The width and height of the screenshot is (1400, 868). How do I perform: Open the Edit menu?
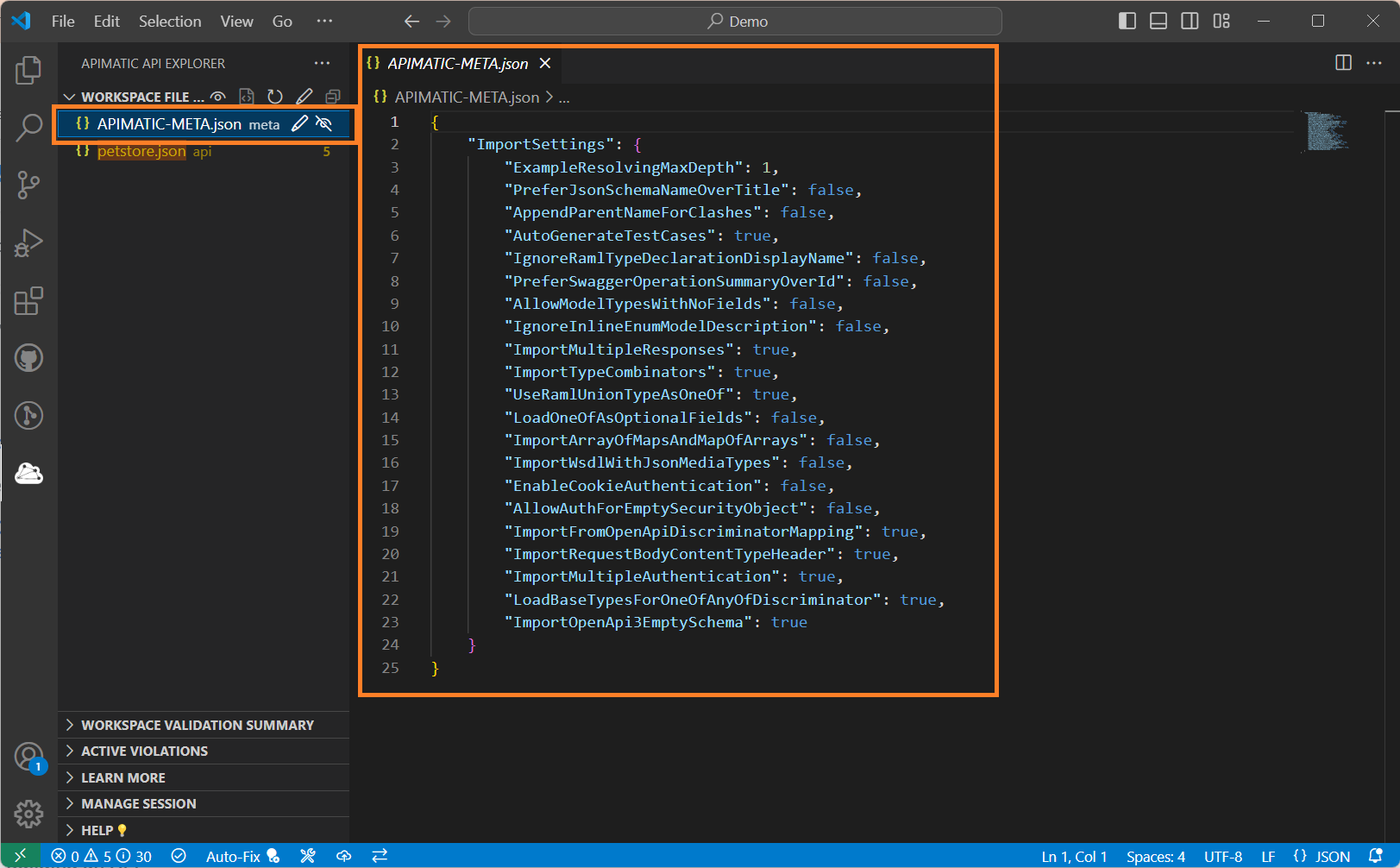point(107,21)
